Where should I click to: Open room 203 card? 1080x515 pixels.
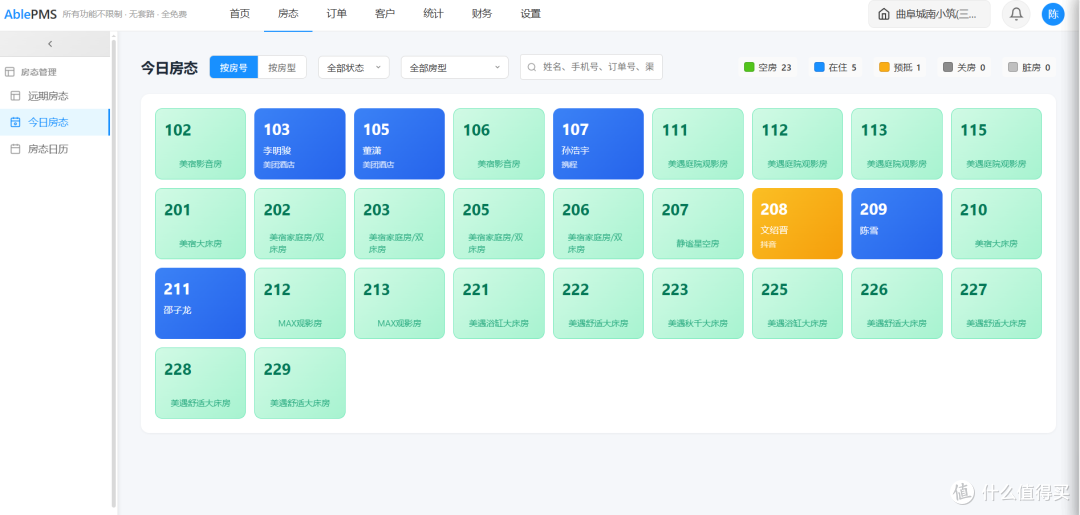(x=399, y=224)
